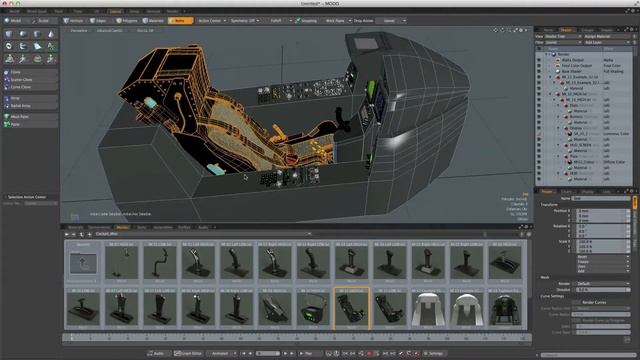Screen dimensions: 640x360
Task: Switch to the Shader tab in right panel
Action: [566, 30]
